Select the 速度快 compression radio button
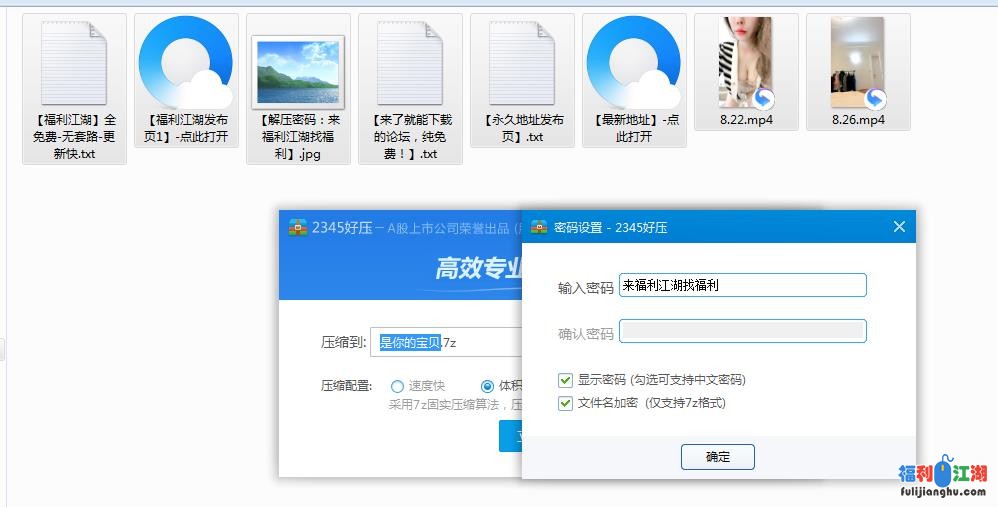The height and width of the screenshot is (507, 998). [x=398, y=386]
